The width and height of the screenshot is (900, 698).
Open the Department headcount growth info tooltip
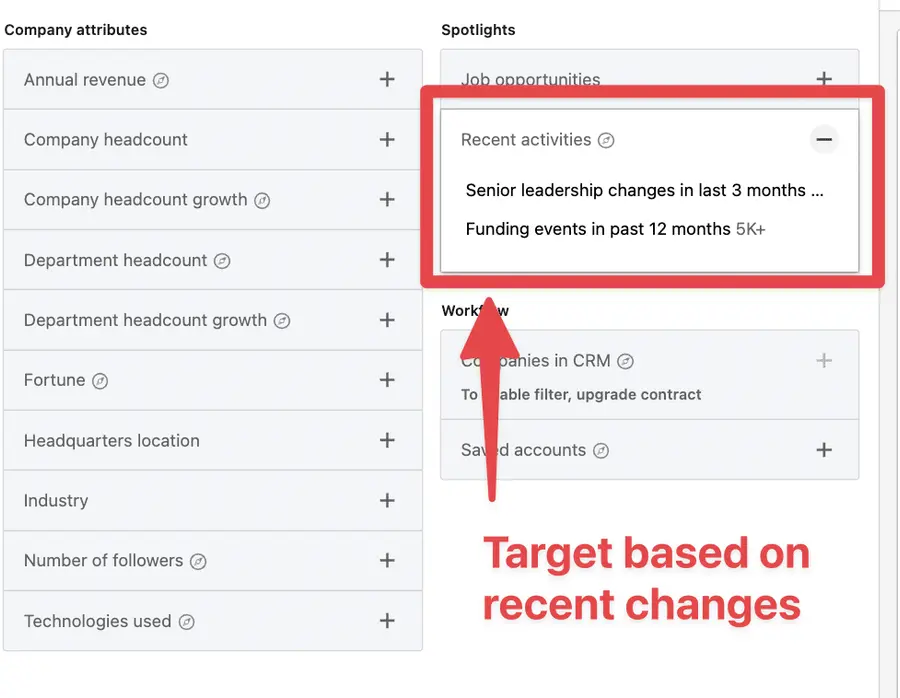coord(281,320)
